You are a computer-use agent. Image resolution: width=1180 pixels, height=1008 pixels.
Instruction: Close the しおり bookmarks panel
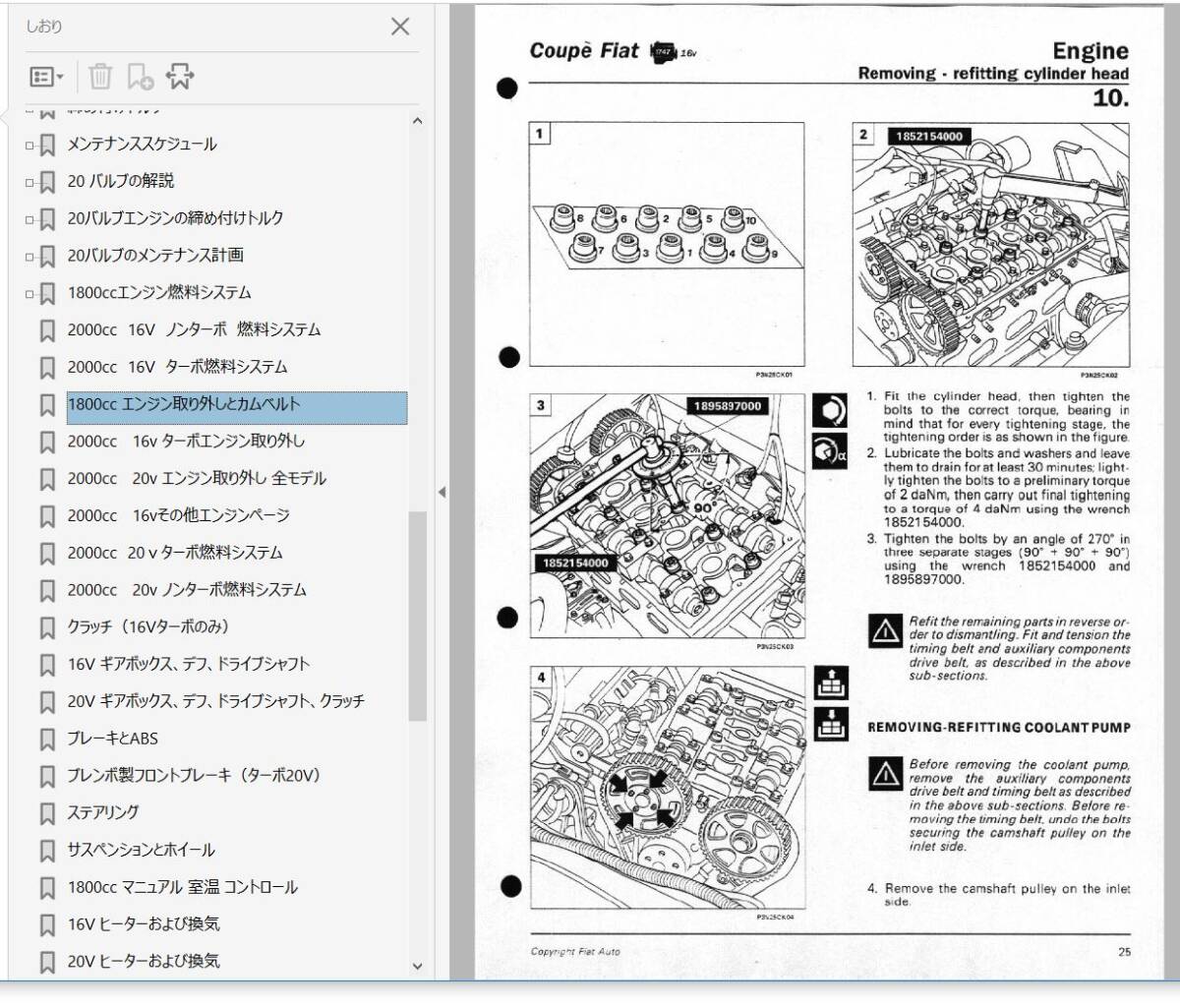coord(400,27)
